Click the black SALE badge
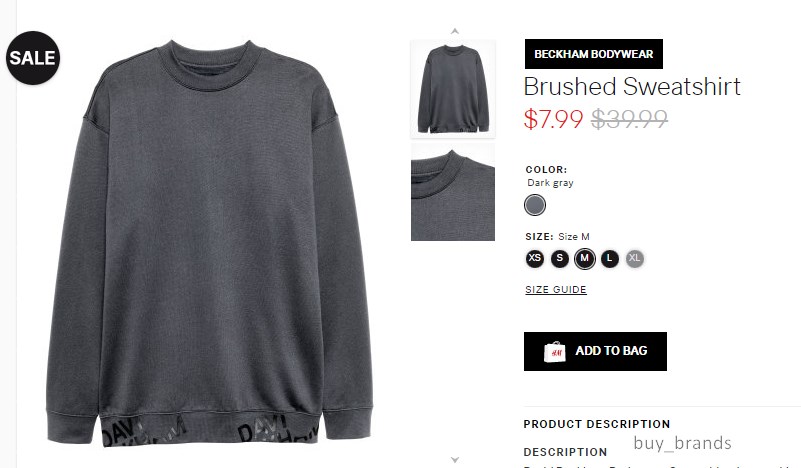The width and height of the screenshot is (801, 468). coord(33,58)
